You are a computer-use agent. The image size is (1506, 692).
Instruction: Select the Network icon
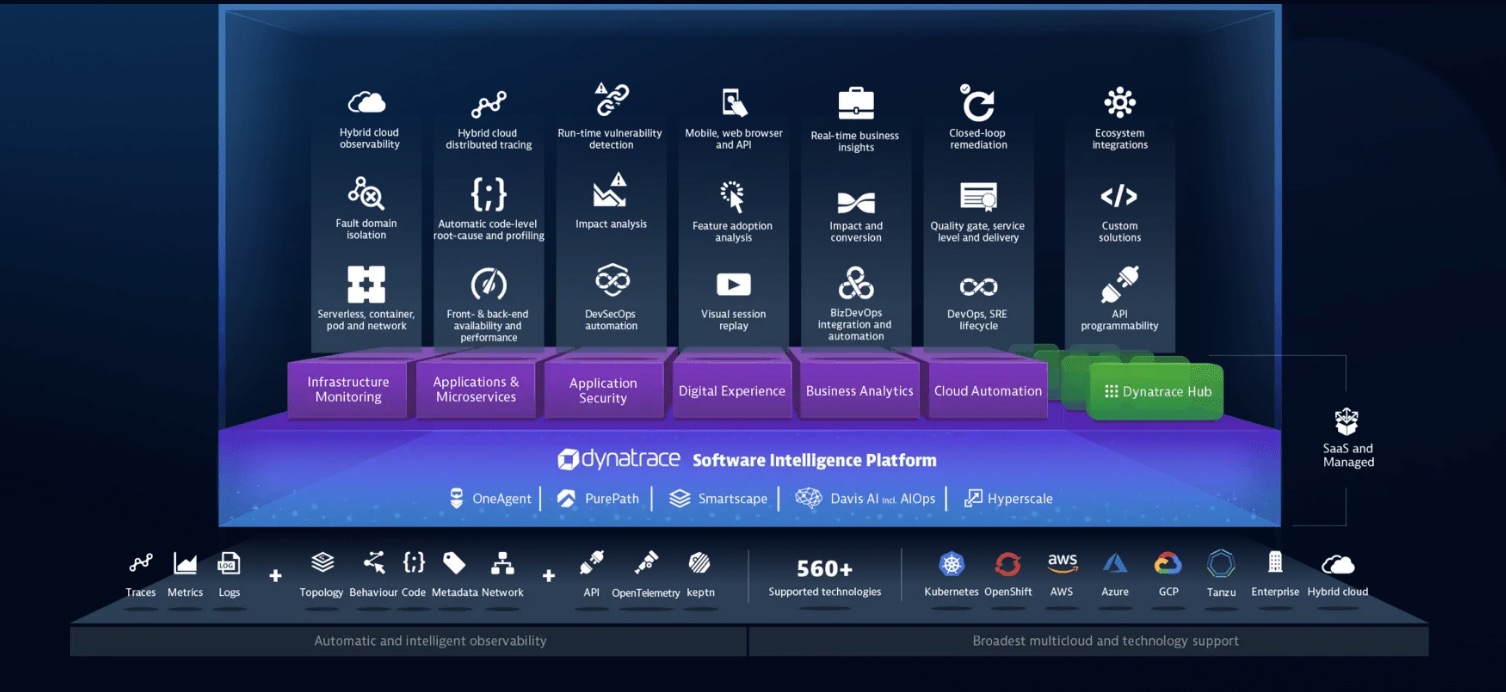tap(502, 563)
